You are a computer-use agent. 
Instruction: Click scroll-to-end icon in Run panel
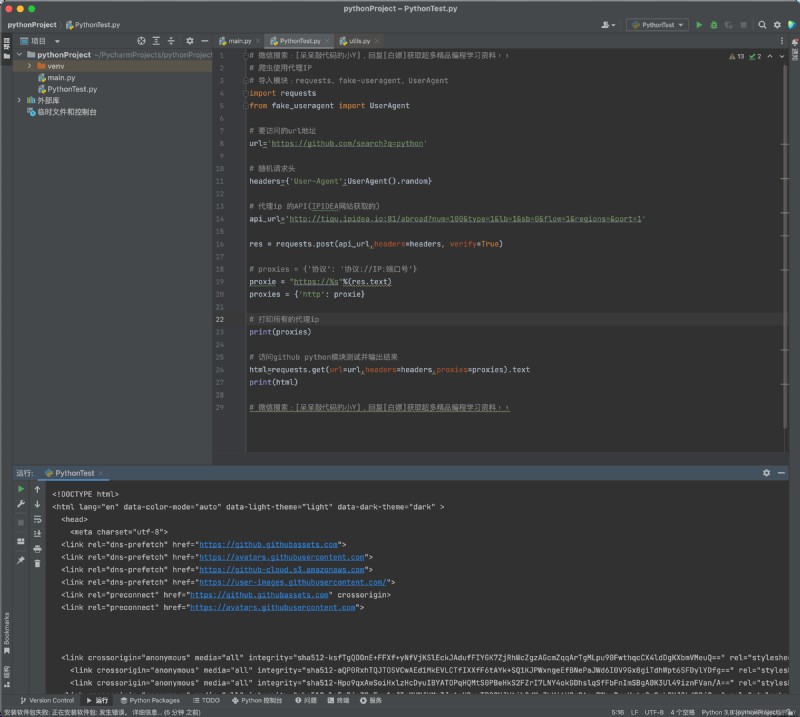(x=37, y=534)
